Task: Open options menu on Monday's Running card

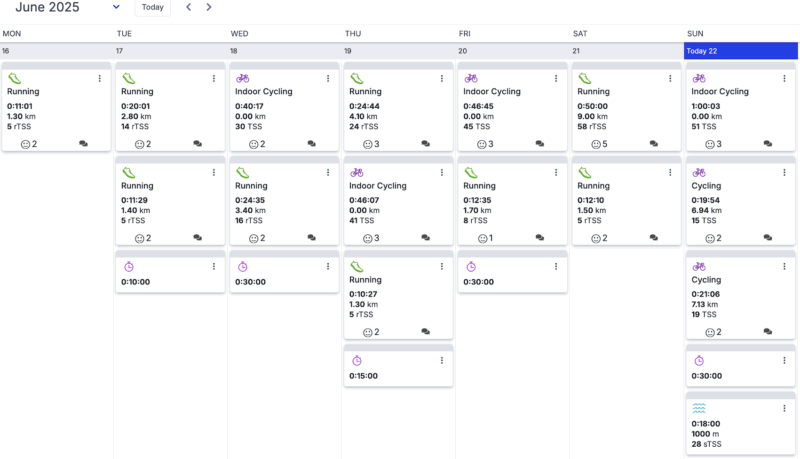Action: point(99,78)
